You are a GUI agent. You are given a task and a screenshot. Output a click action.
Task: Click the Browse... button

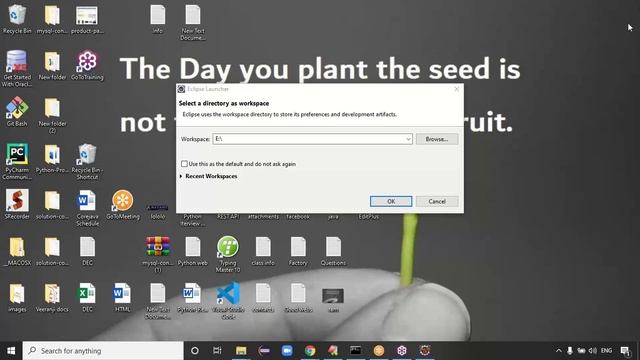pos(437,139)
